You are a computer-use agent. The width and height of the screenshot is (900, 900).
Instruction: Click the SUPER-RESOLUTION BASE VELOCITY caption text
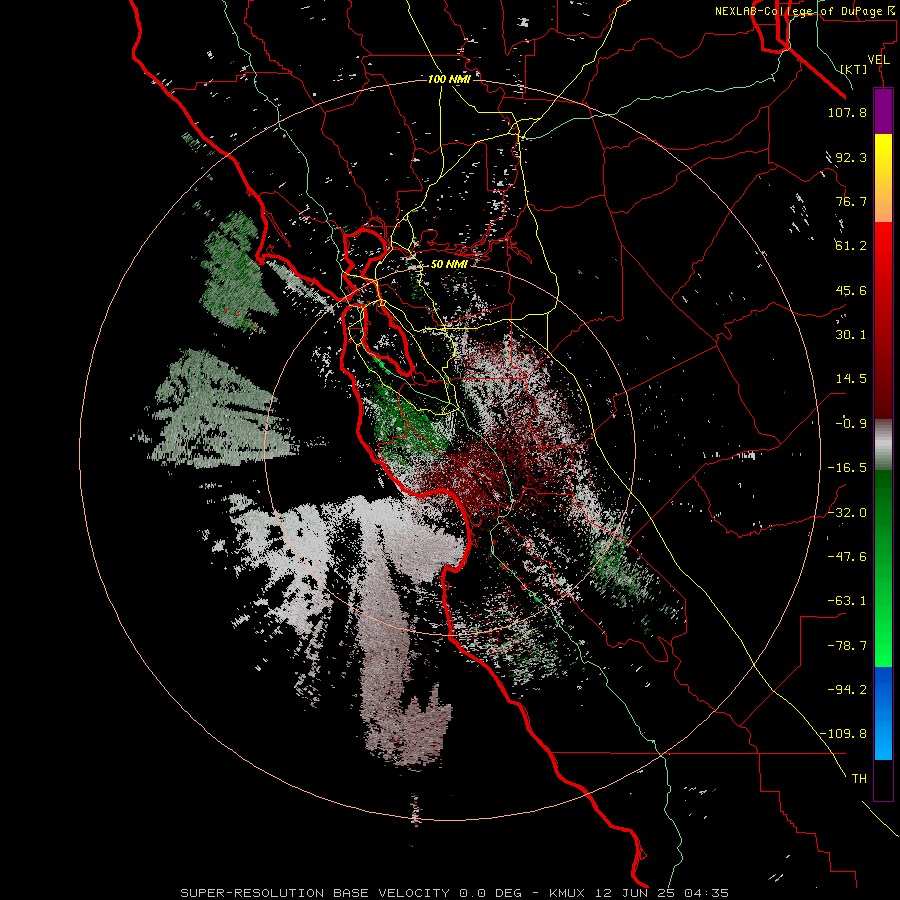[315, 893]
